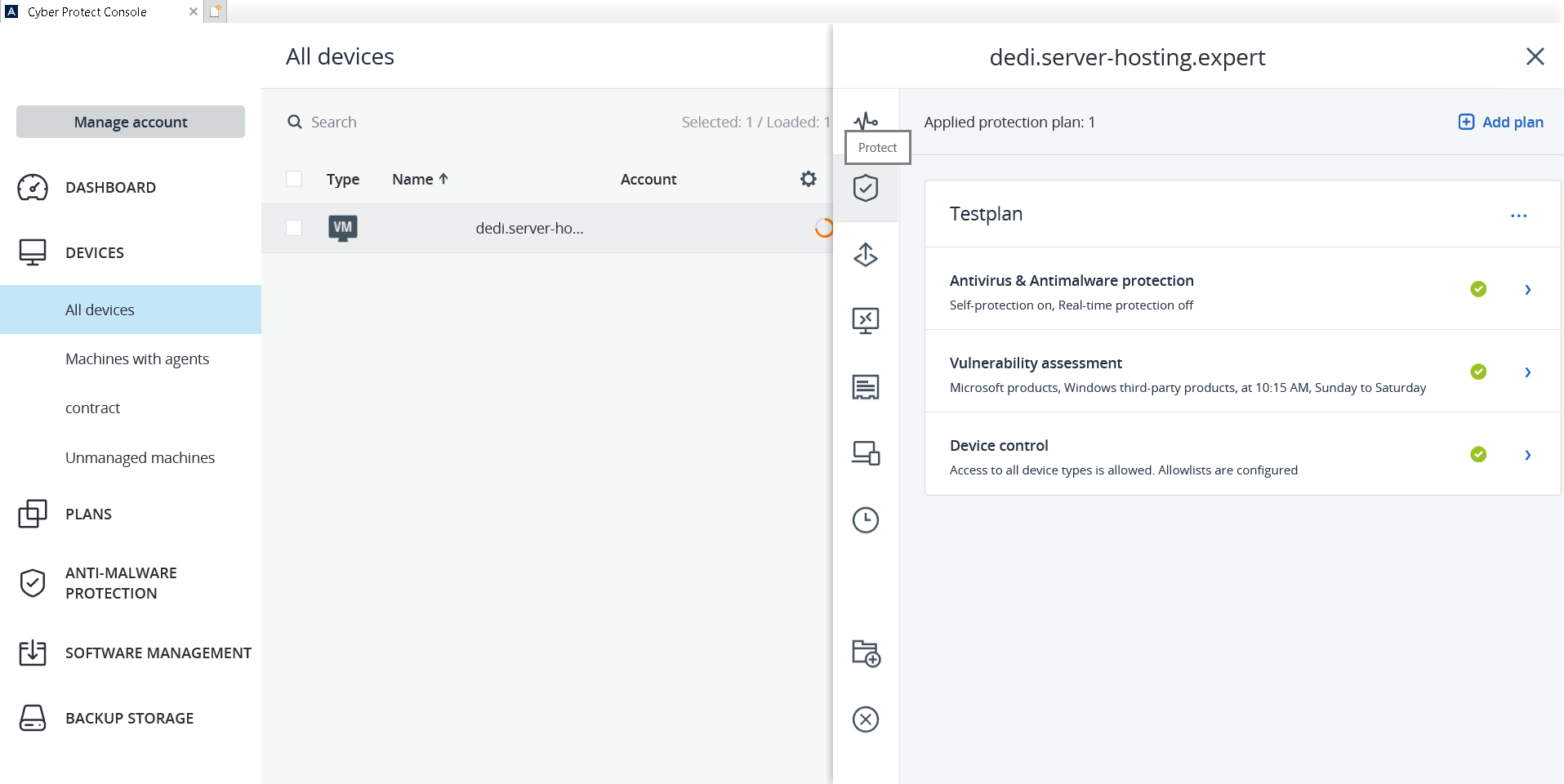Image resolution: width=1564 pixels, height=784 pixels.
Task: Open the Dashboard section
Action: point(110,188)
